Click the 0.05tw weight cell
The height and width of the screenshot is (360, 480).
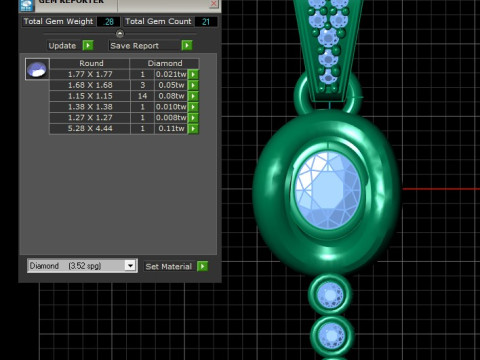(171, 85)
